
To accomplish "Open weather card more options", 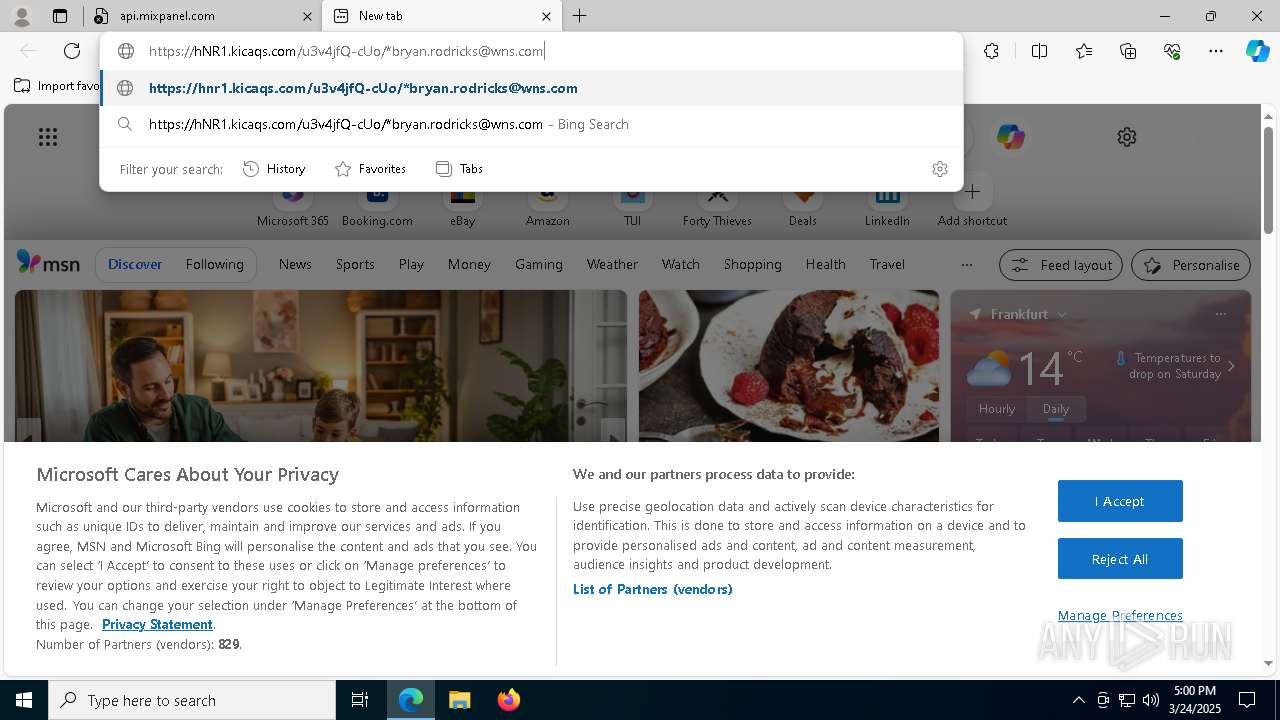I will click(x=1220, y=314).
